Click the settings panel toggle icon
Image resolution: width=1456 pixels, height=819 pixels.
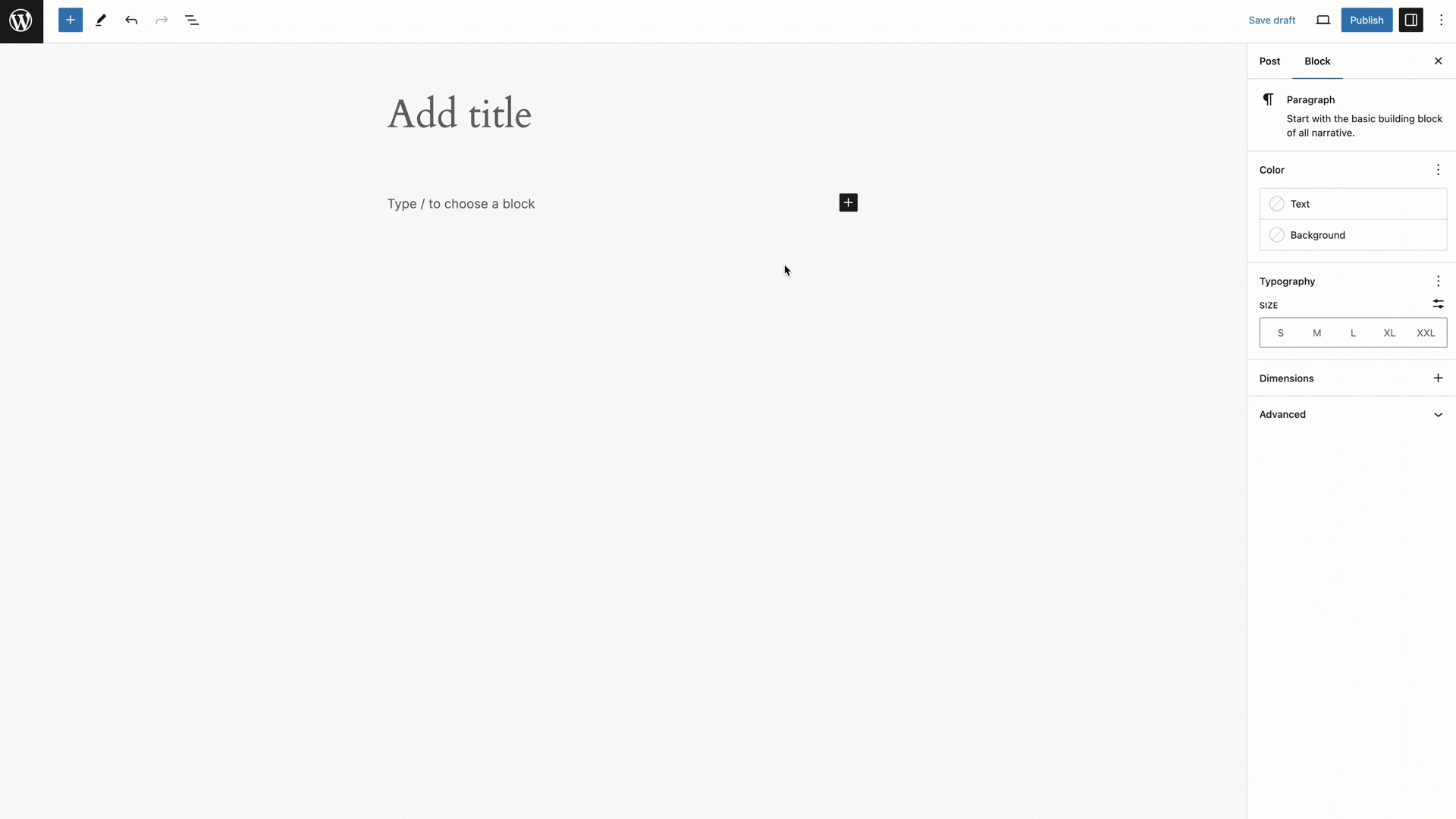[x=1410, y=20]
